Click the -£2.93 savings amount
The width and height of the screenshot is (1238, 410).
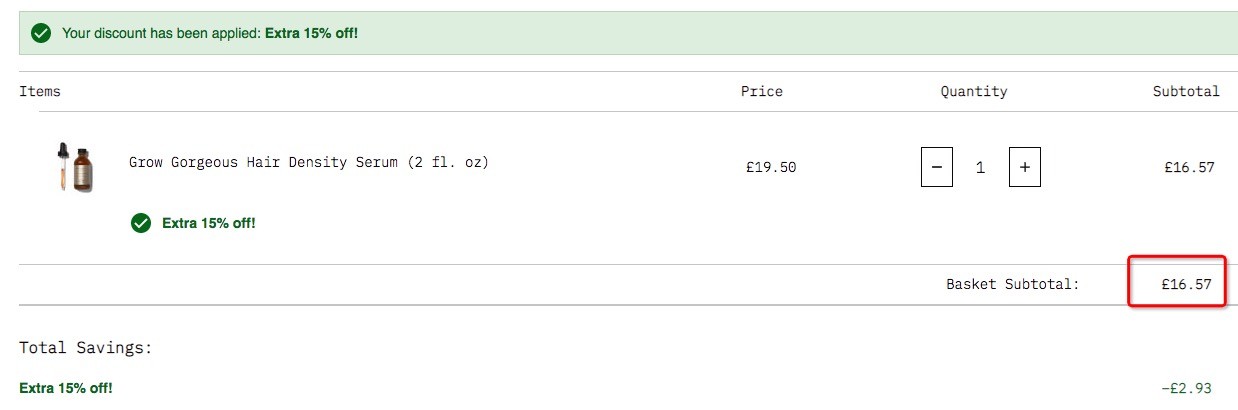coord(1186,388)
